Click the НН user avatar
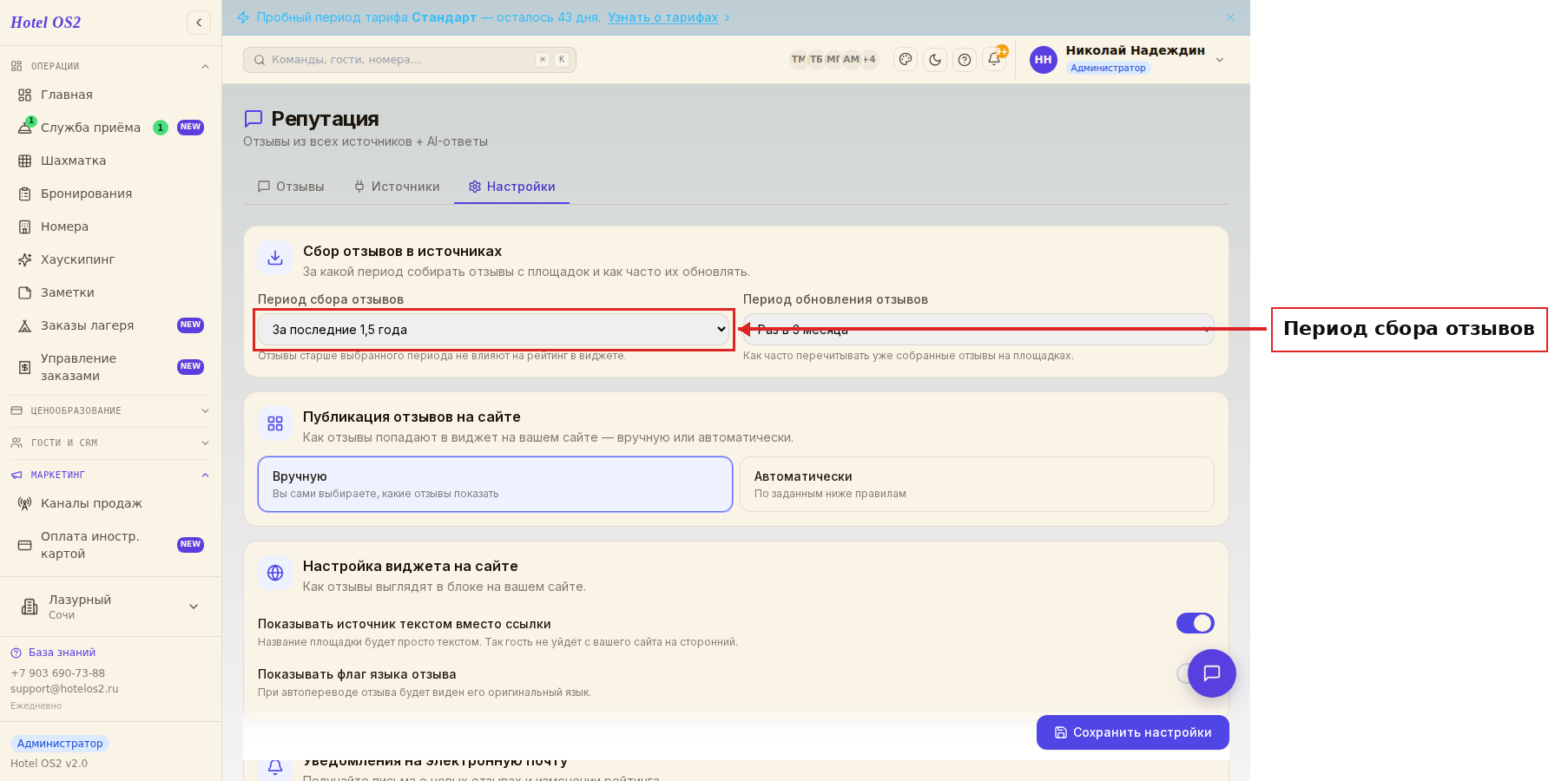This screenshot has height=781, width=1568. 1043,60
